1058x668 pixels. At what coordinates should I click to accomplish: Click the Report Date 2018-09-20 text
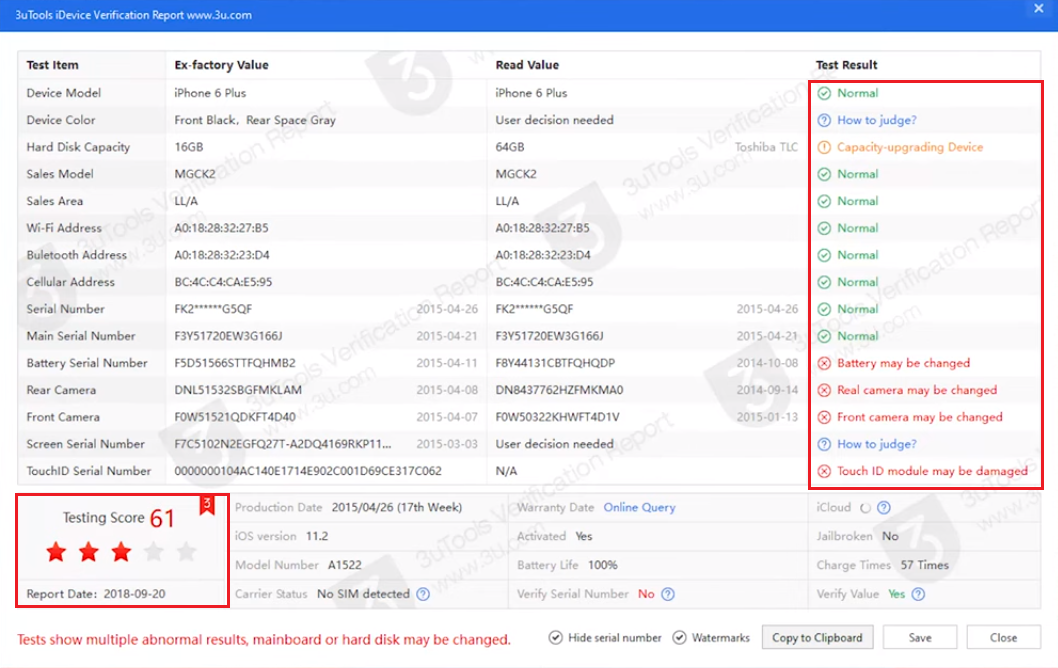coord(96,594)
